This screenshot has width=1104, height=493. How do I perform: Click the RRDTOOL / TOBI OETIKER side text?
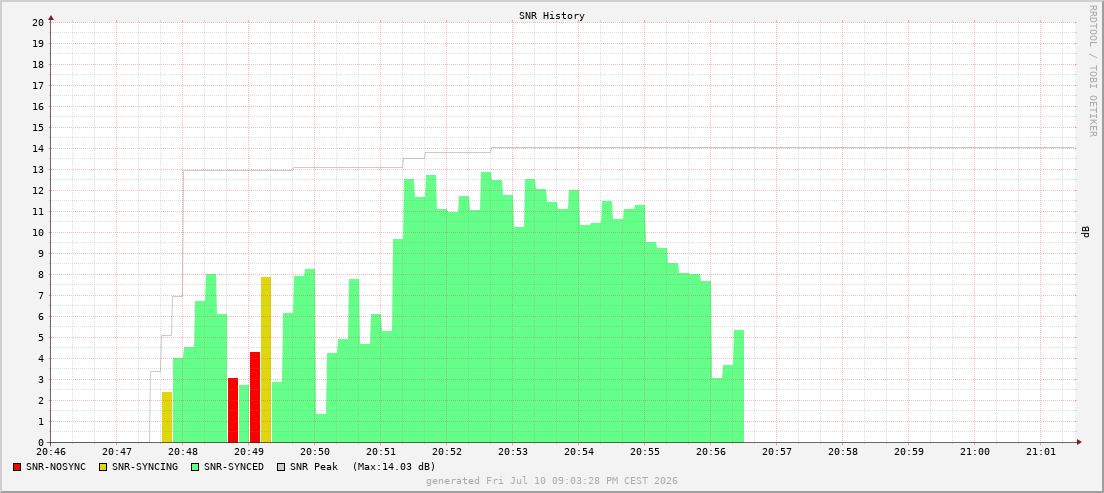click(x=1093, y=71)
